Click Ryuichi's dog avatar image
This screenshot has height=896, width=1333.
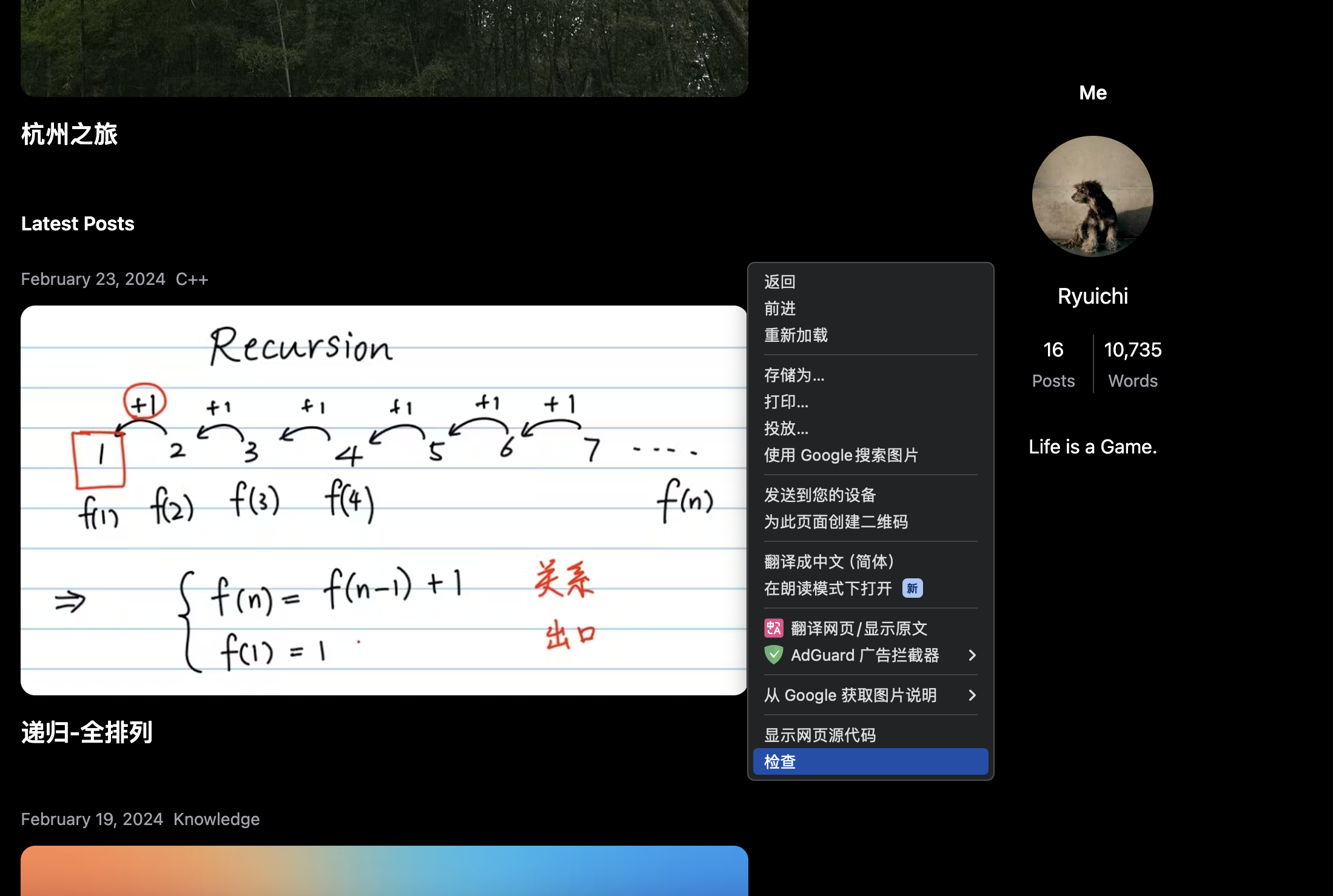point(1092,196)
